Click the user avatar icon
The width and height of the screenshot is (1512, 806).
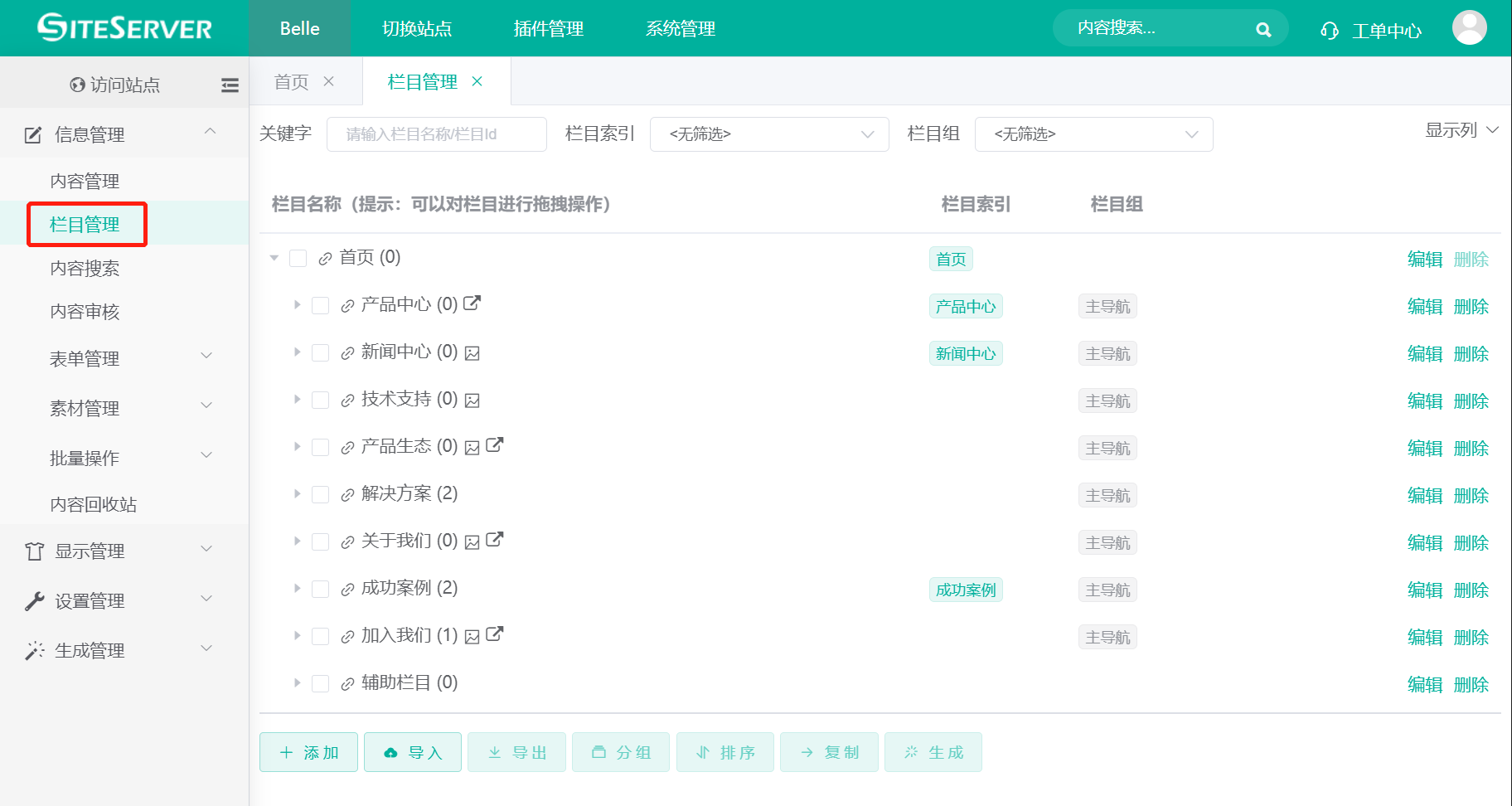[1469, 27]
